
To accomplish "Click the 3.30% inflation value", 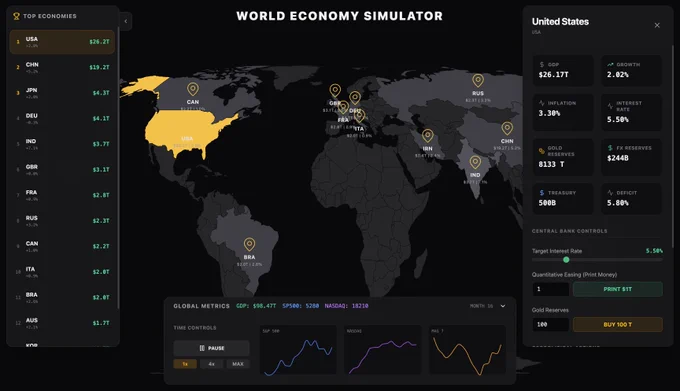I will [549, 113].
